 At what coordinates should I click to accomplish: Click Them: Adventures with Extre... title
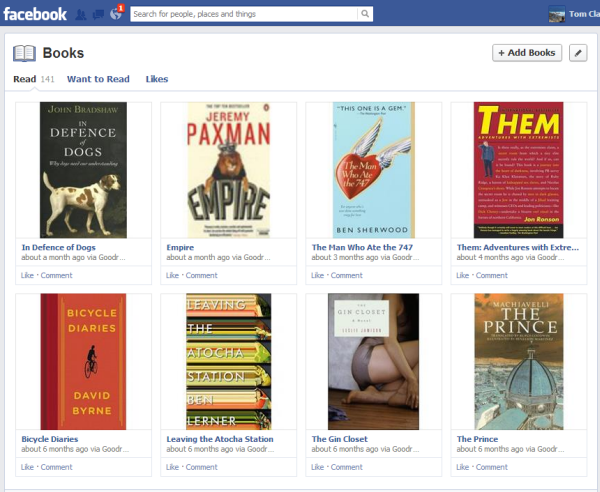tap(518, 248)
